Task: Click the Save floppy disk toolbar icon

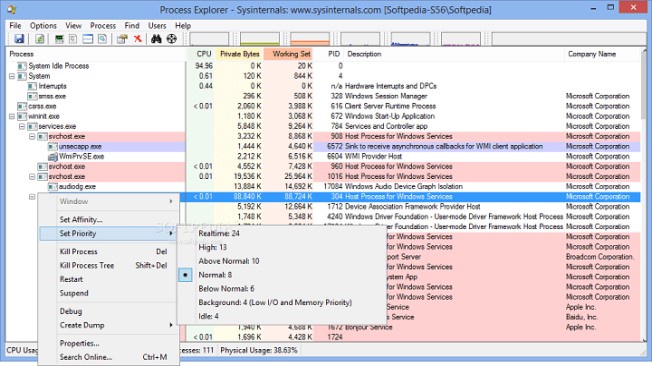Action: coord(19,39)
